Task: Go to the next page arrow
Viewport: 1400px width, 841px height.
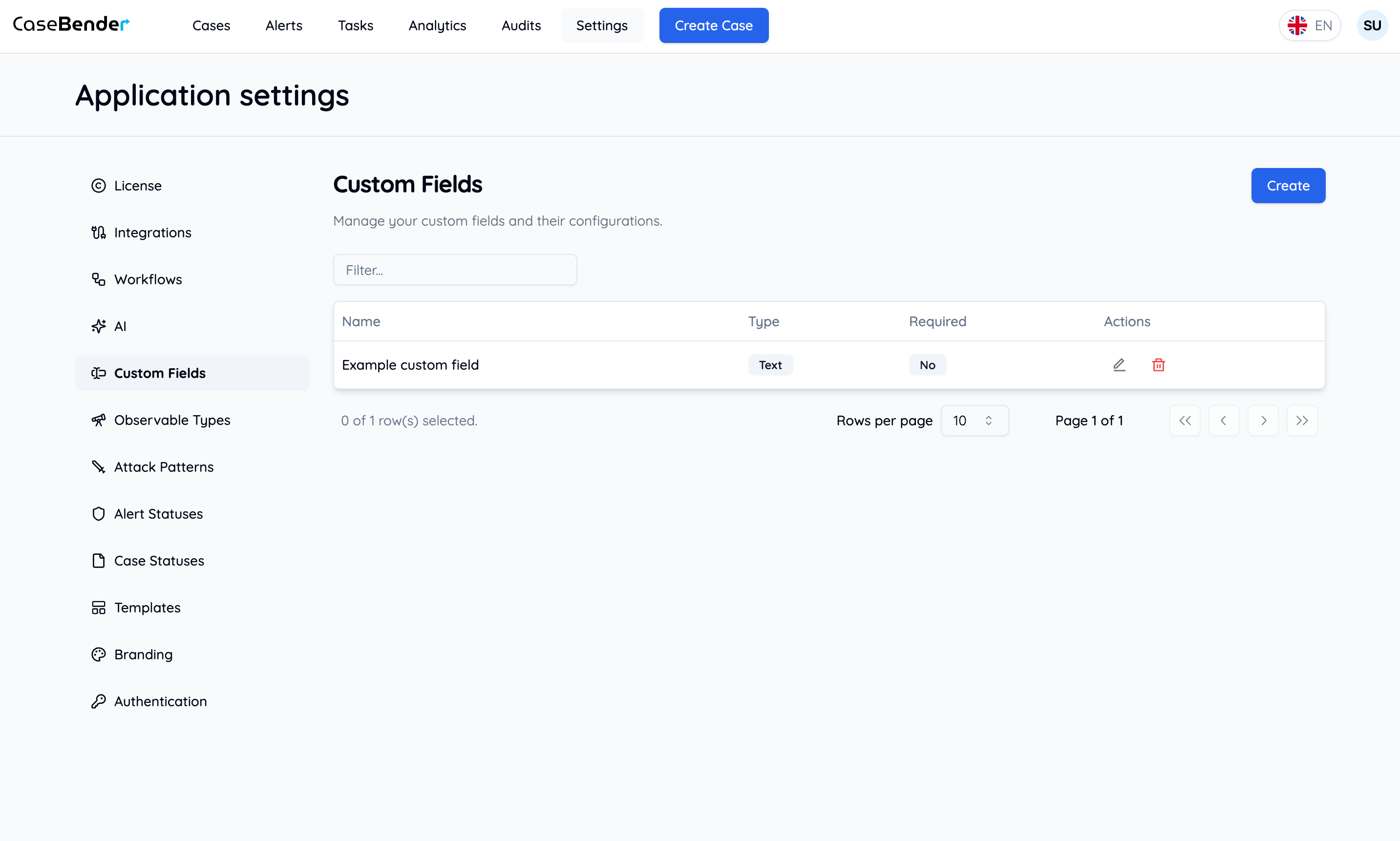Action: (x=1263, y=420)
